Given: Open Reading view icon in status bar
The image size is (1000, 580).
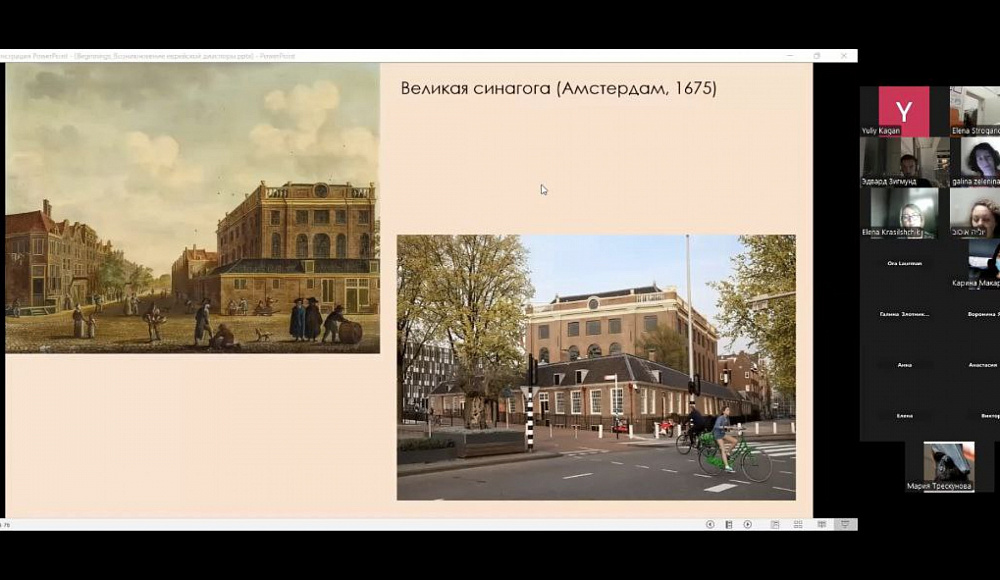Looking at the screenshot, I should [x=821, y=524].
